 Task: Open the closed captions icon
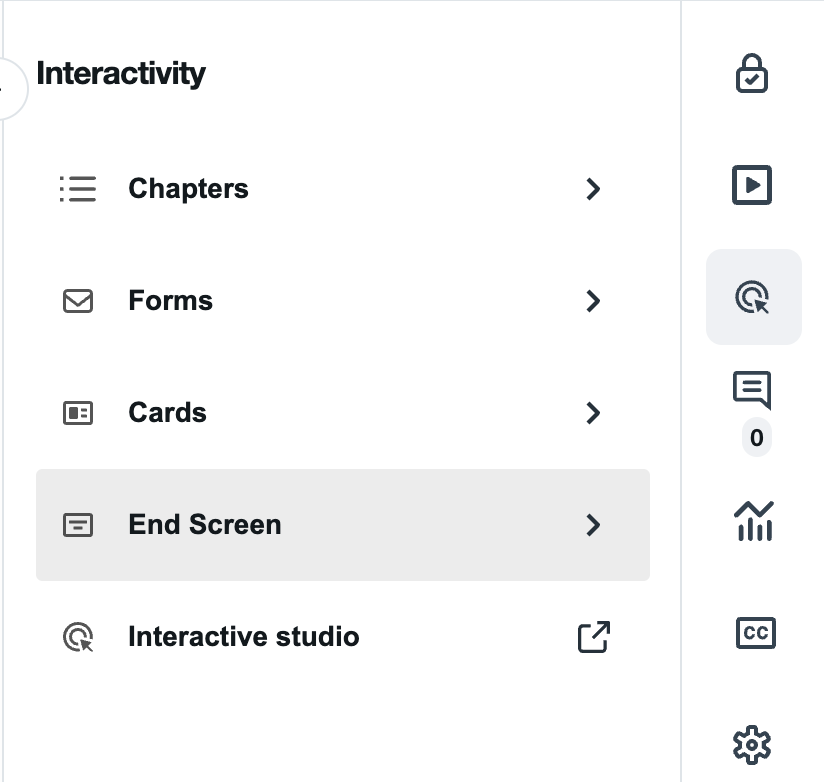[754, 633]
